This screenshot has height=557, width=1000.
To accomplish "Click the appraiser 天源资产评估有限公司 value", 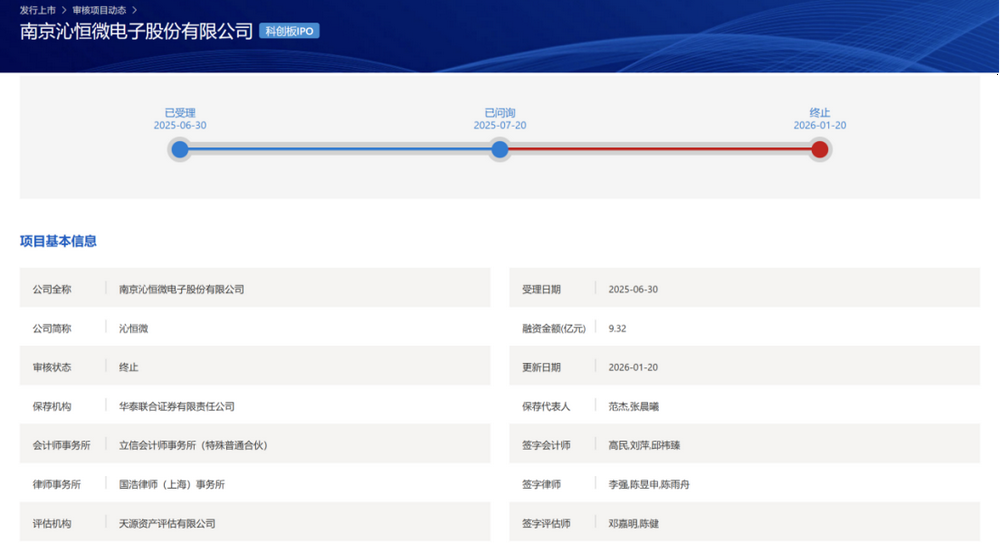I will (x=167, y=523).
